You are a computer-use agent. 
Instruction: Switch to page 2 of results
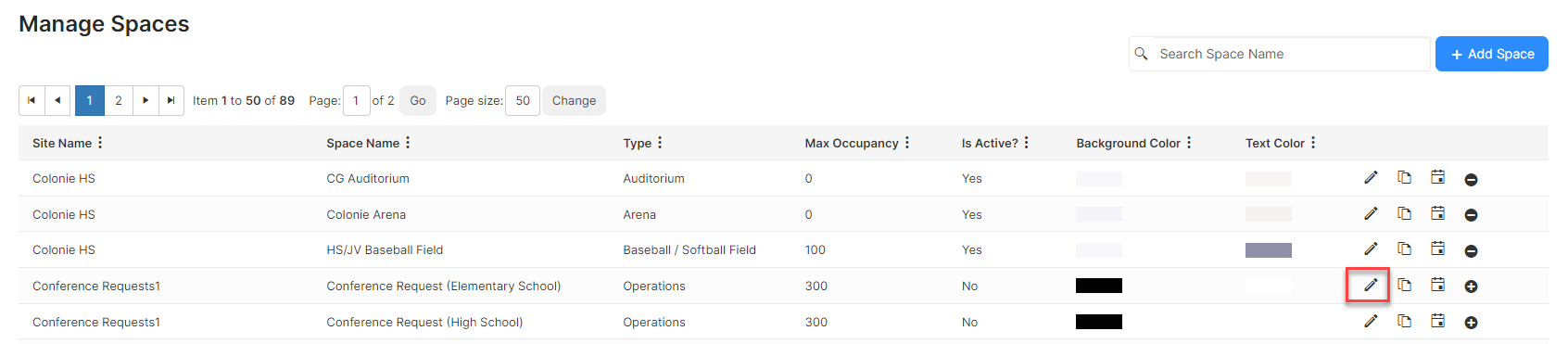[x=119, y=101]
